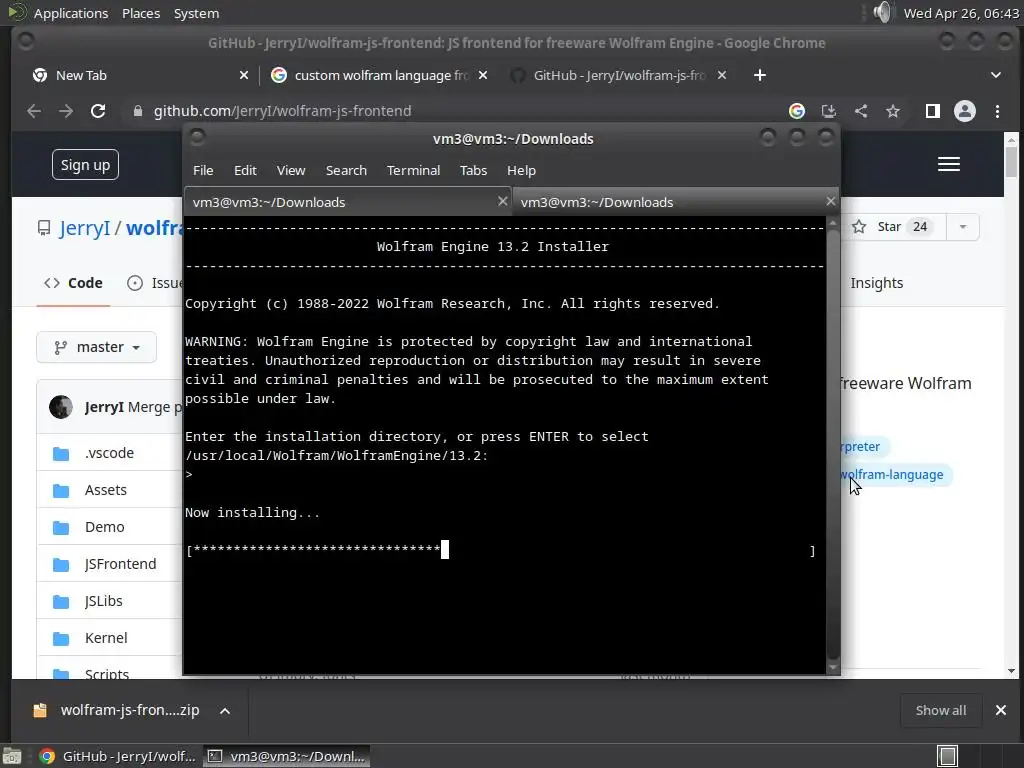1024x768 pixels.
Task: Click show desktop icon in bottom panel
Action: click(x=12, y=756)
